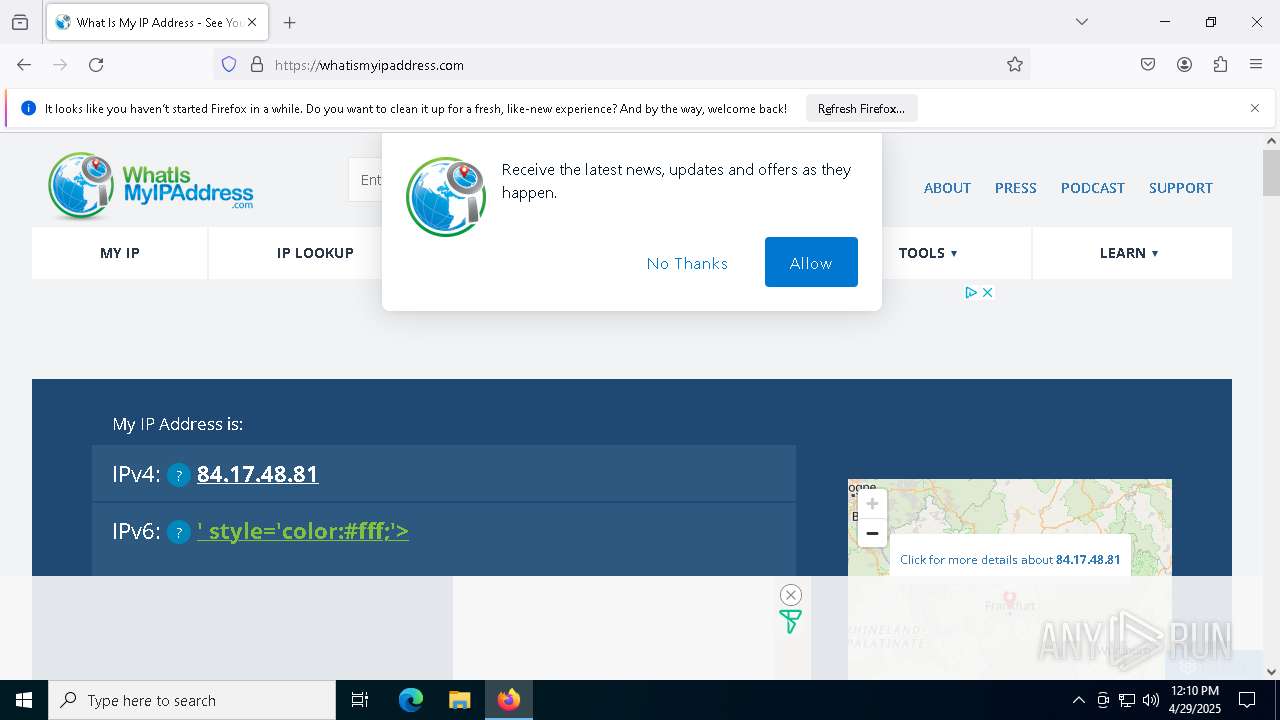Open the Windows Start menu

(x=24, y=700)
